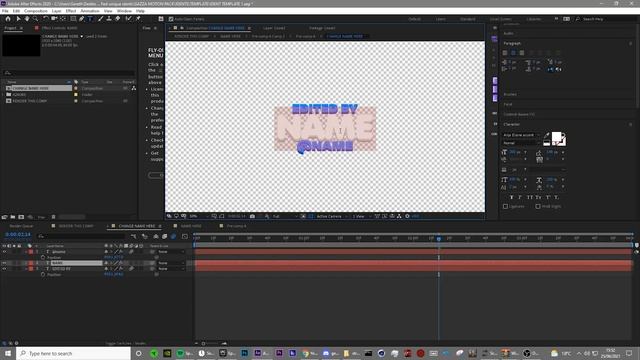Enable the Ligatures checkbox
Screen dimensions: 640x360
(x=505, y=207)
